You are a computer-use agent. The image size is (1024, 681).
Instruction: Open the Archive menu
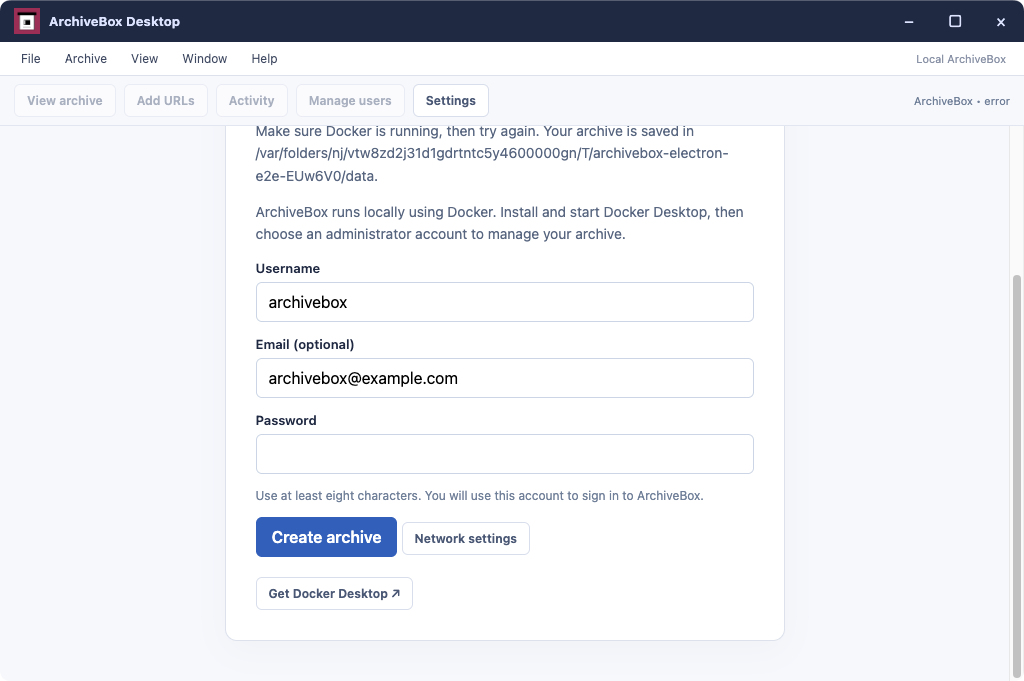[x=86, y=59]
